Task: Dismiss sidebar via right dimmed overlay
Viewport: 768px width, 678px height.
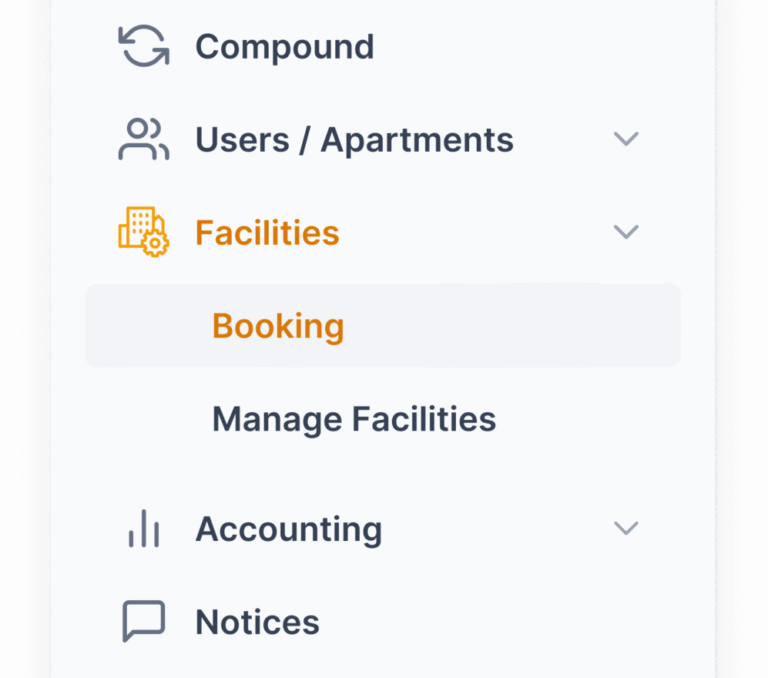Action: [x=743, y=340]
